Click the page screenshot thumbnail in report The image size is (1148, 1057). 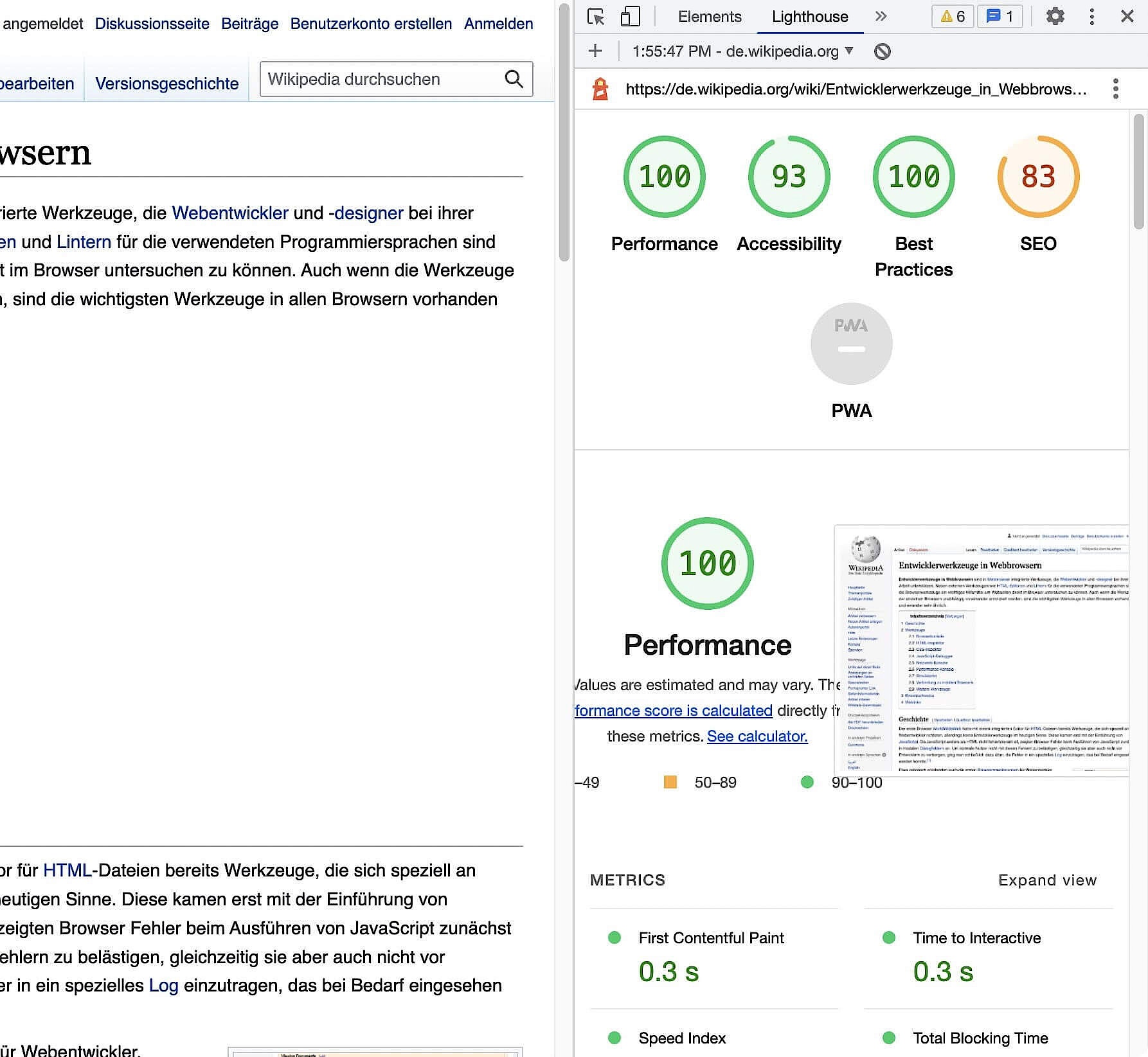tap(981, 650)
